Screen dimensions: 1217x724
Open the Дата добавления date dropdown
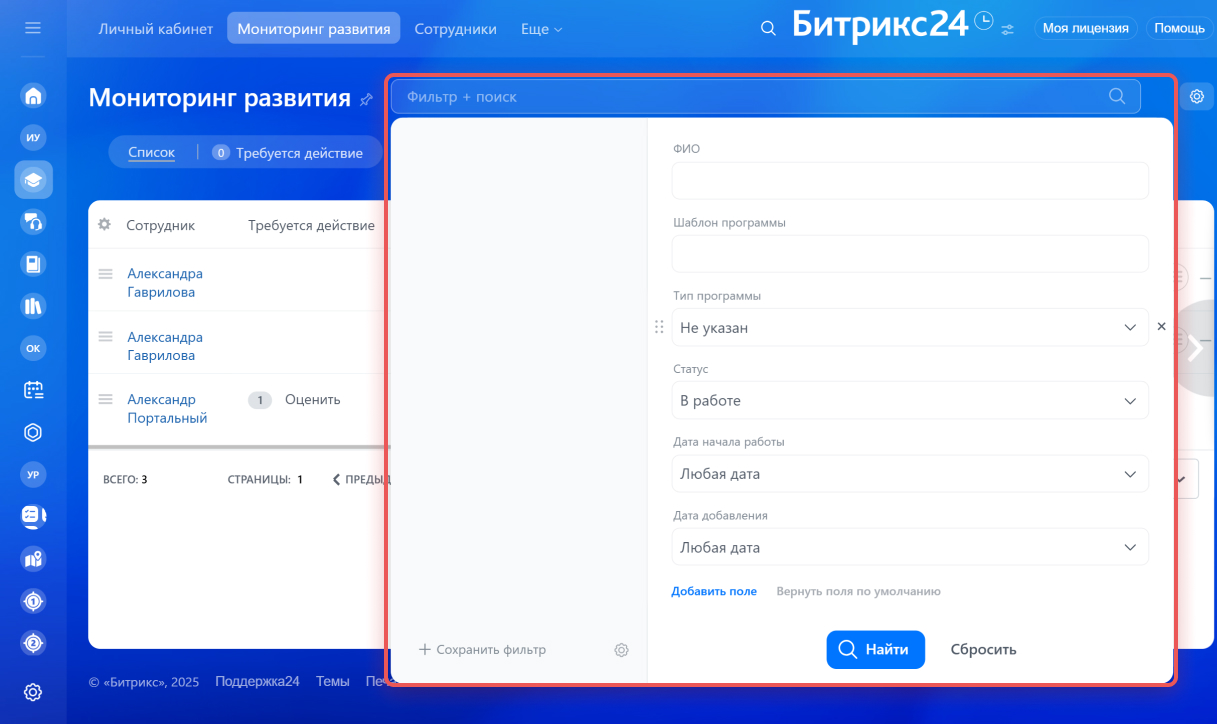pyautogui.click(x=910, y=547)
